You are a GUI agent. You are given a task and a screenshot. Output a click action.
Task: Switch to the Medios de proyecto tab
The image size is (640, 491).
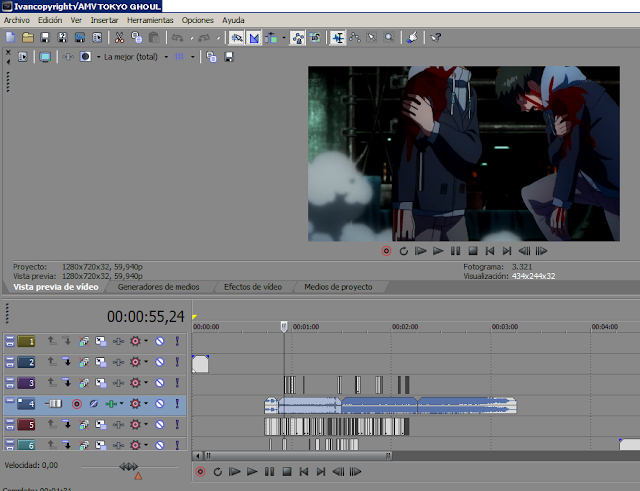[x=338, y=287]
